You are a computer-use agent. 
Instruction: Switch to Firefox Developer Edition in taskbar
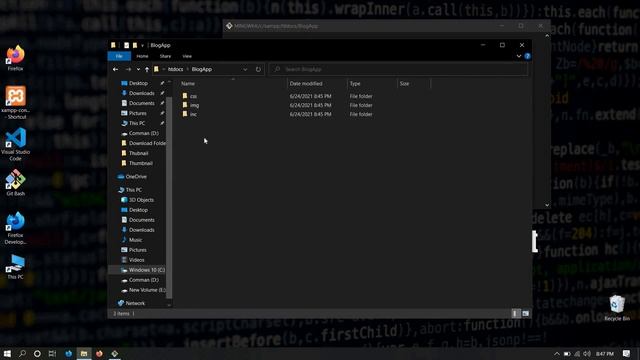(69, 353)
